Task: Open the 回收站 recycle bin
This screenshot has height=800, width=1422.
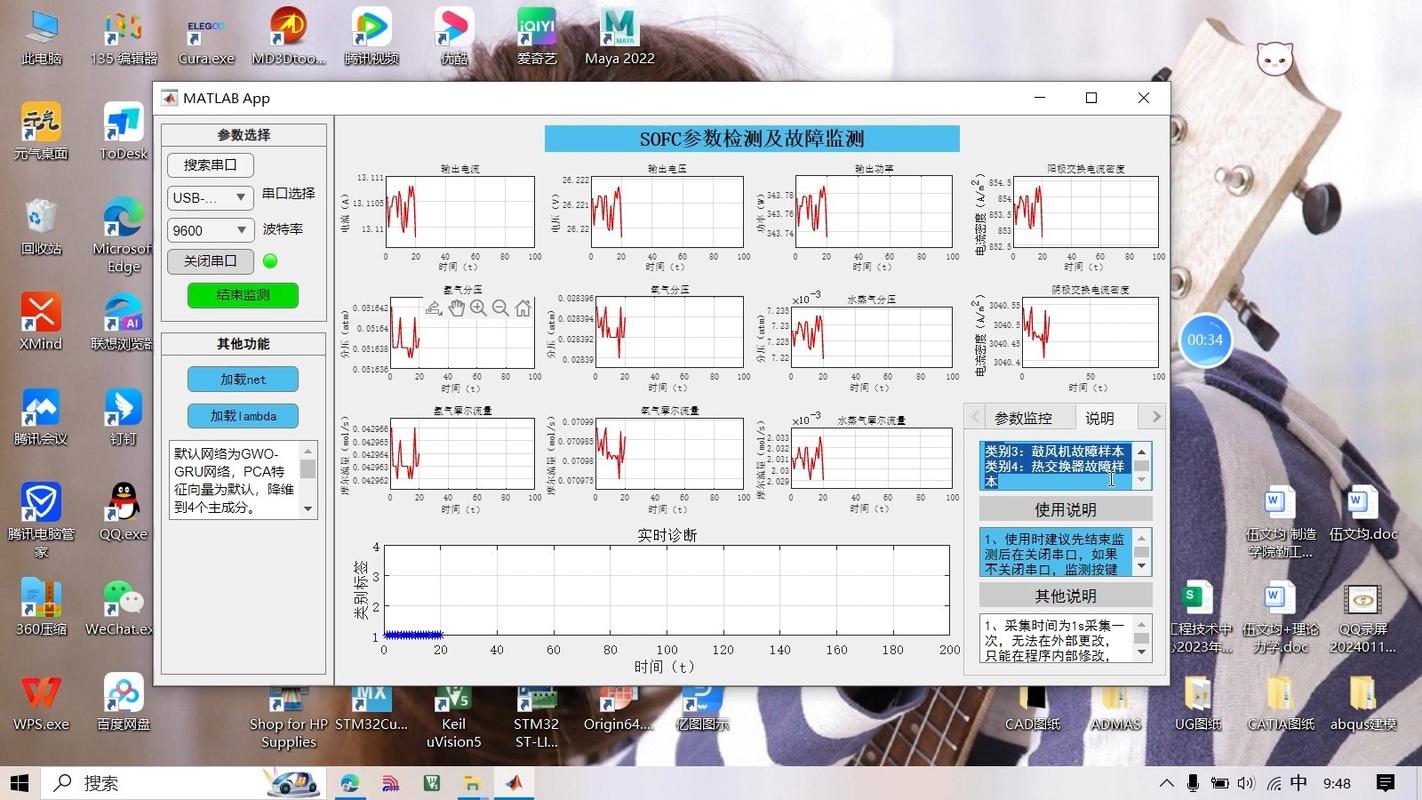Action: [x=41, y=228]
